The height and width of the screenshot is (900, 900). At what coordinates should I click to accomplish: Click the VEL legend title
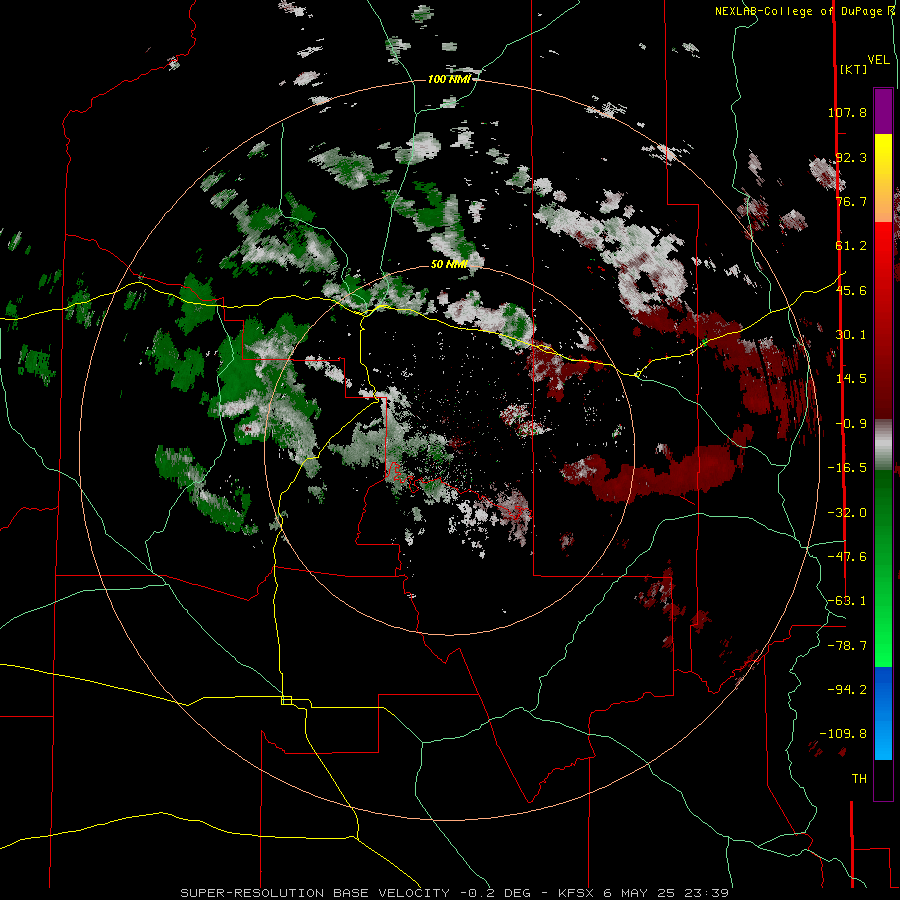coord(878,60)
